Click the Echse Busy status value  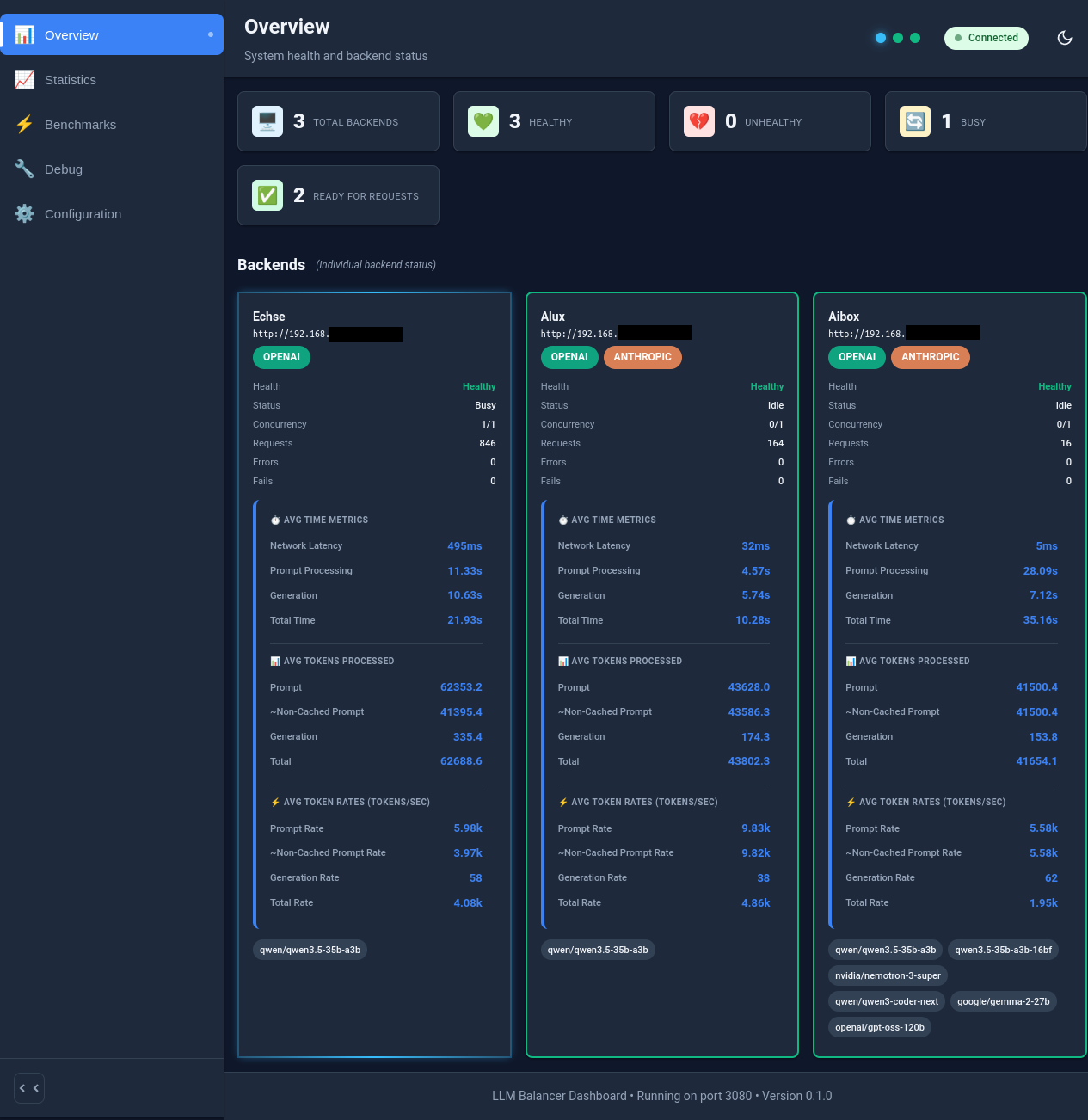click(x=485, y=405)
